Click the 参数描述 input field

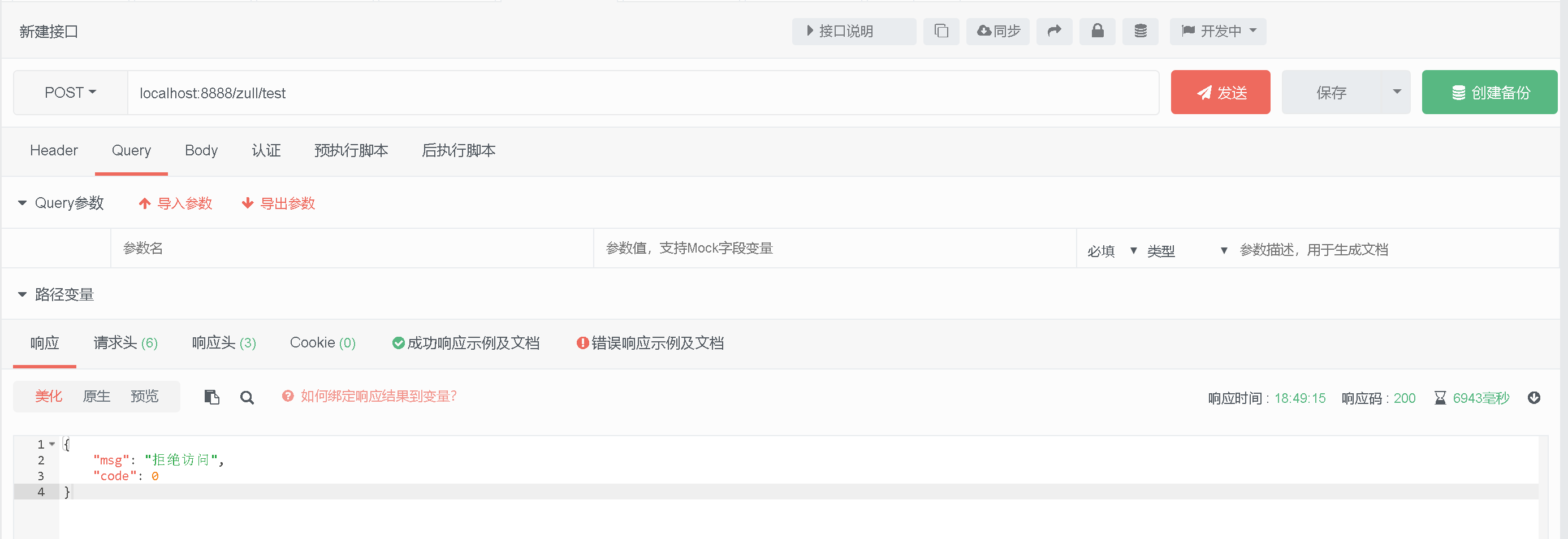[x=1397, y=249]
